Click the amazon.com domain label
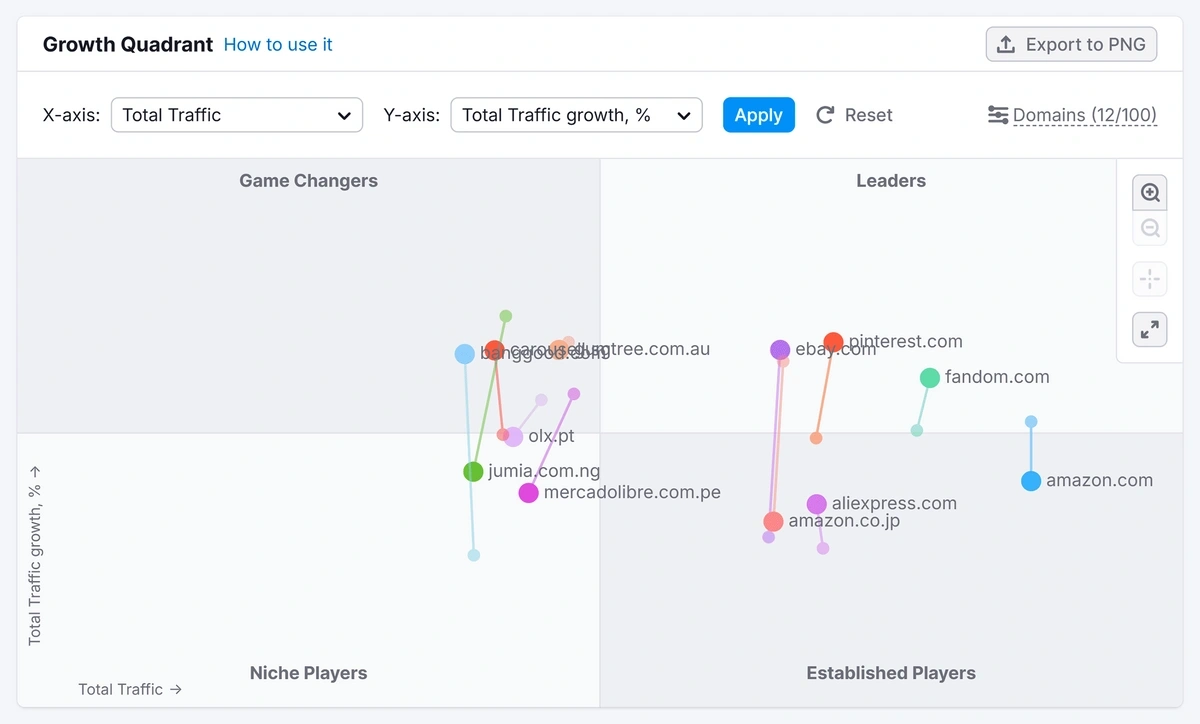The width and height of the screenshot is (1200, 724). coord(1100,481)
